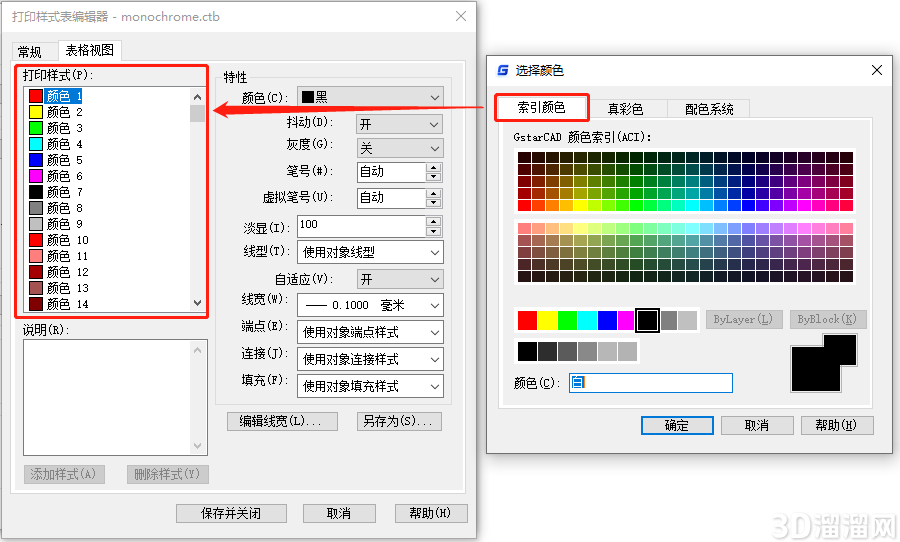Select 颜色 13 in plot style list
Screen dimensions: 900x542
59,288
